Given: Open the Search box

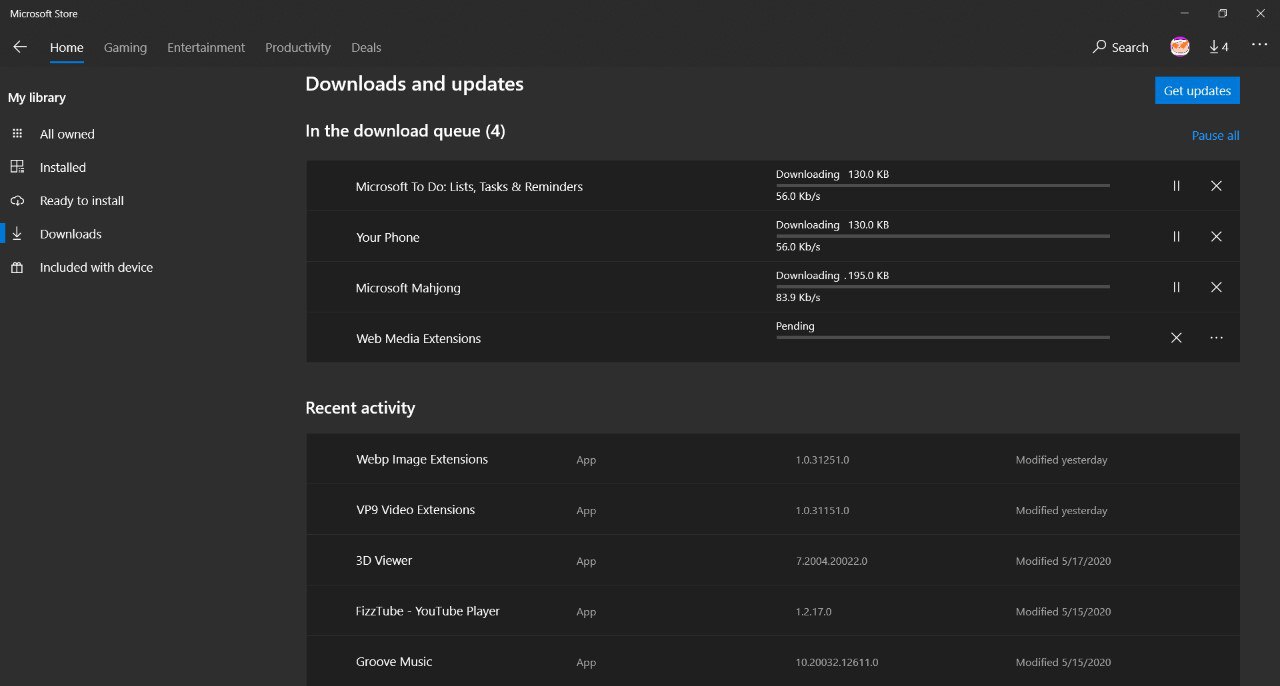Looking at the screenshot, I should tap(1120, 47).
